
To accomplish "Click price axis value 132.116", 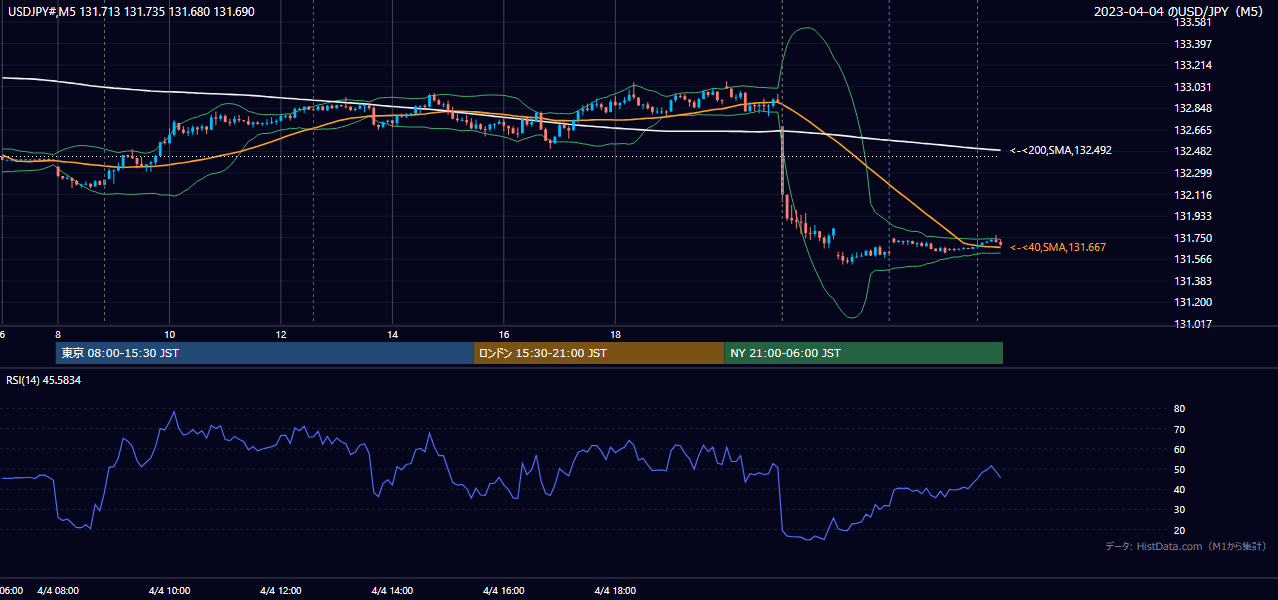I will pyautogui.click(x=1193, y=195).
